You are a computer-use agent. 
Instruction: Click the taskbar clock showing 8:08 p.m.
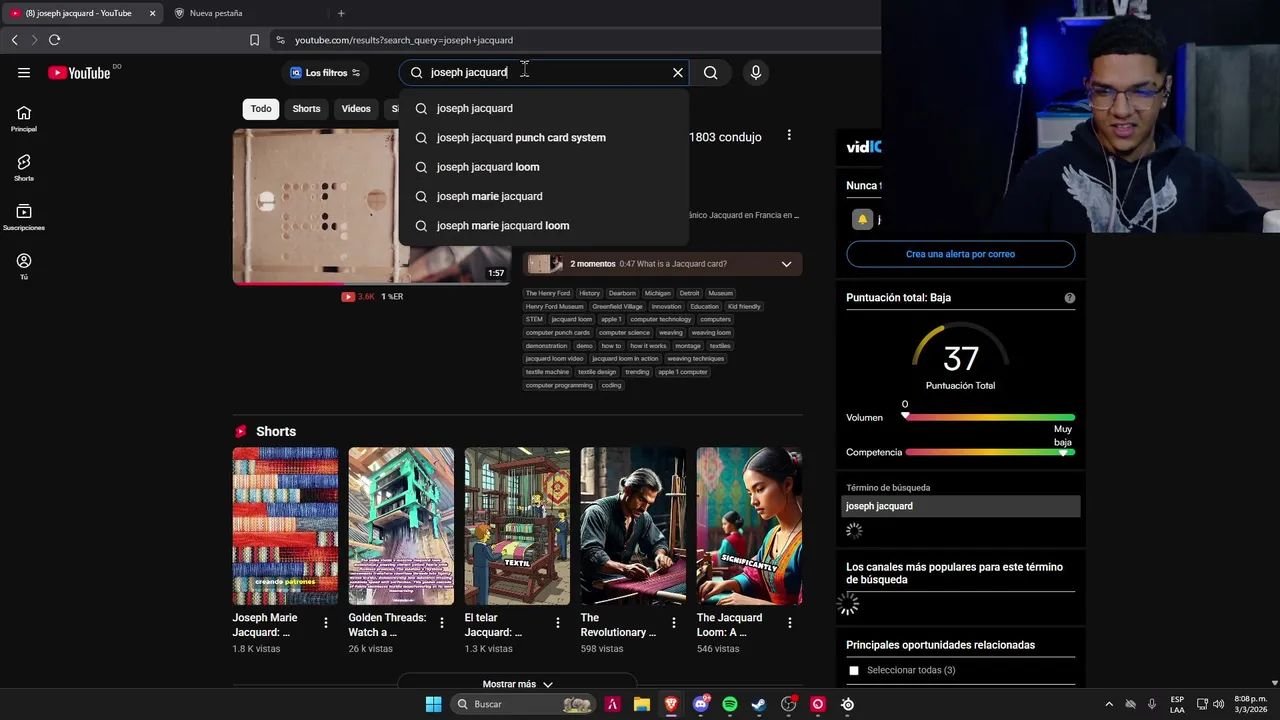click(1250, 704)
